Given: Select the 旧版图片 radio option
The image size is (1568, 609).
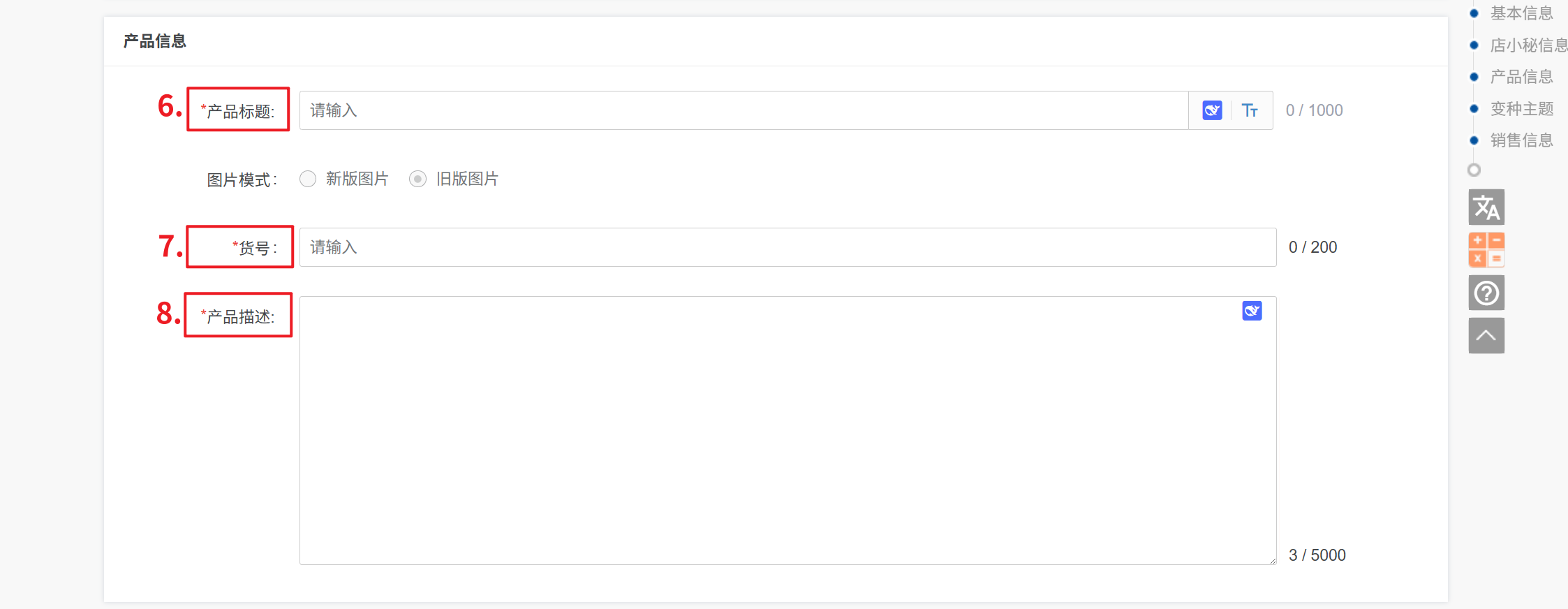Looking at the screenshot, I should coord(417,179).
